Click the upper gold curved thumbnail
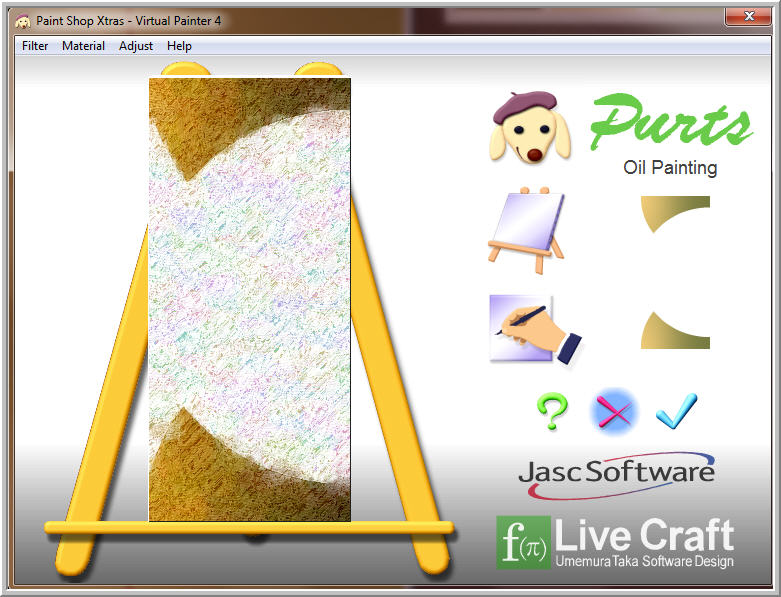Viewport: 781px width, 597px height. [x=675, y=214]
